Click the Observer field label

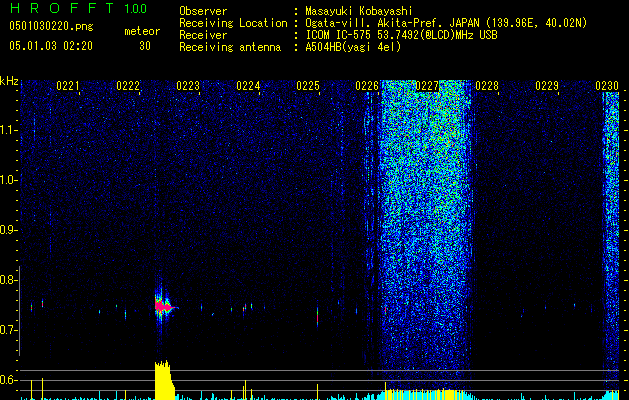(x=203, y=11)
